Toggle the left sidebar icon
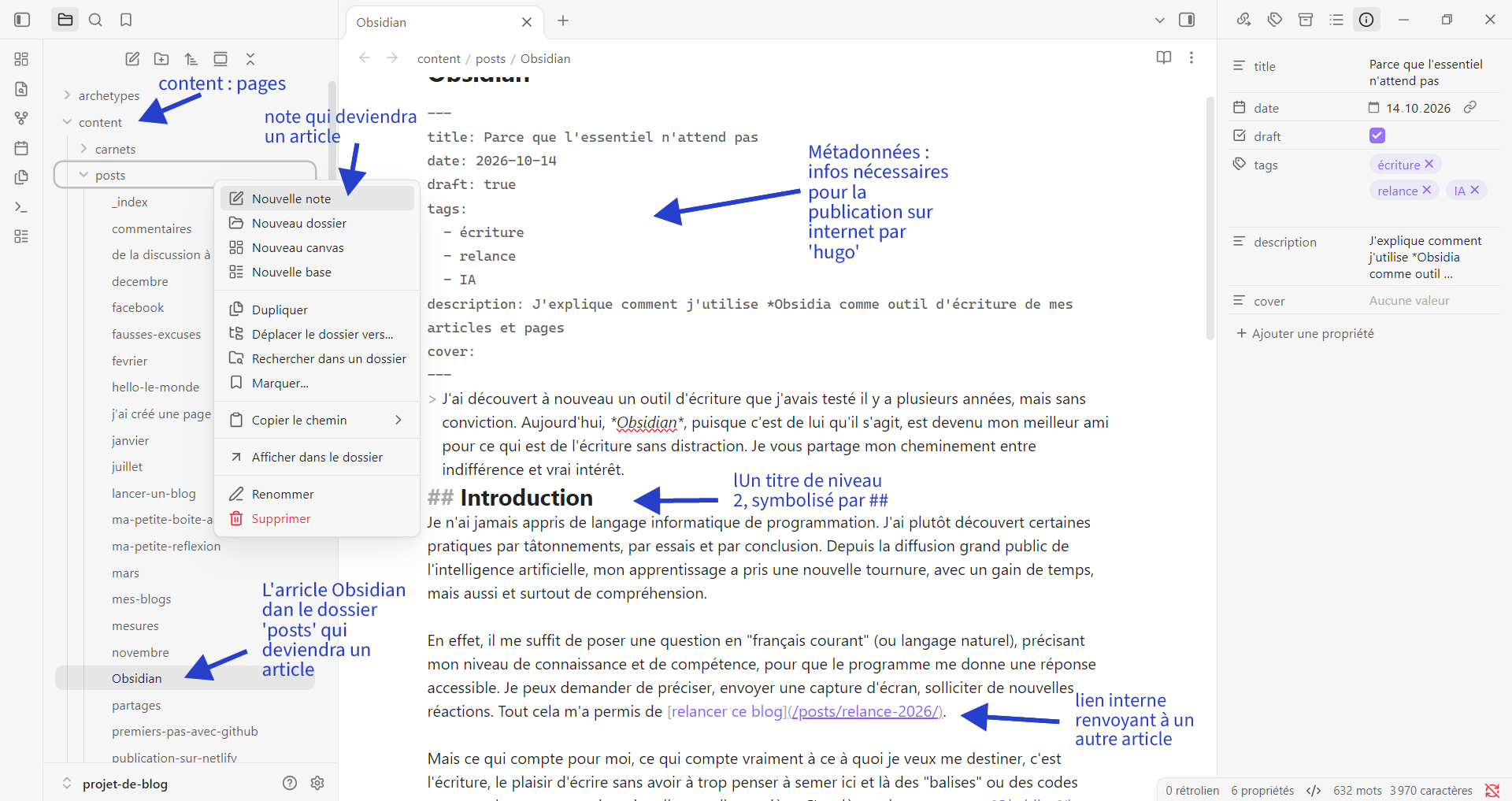 pyautogui.click(x=22, y=20)
